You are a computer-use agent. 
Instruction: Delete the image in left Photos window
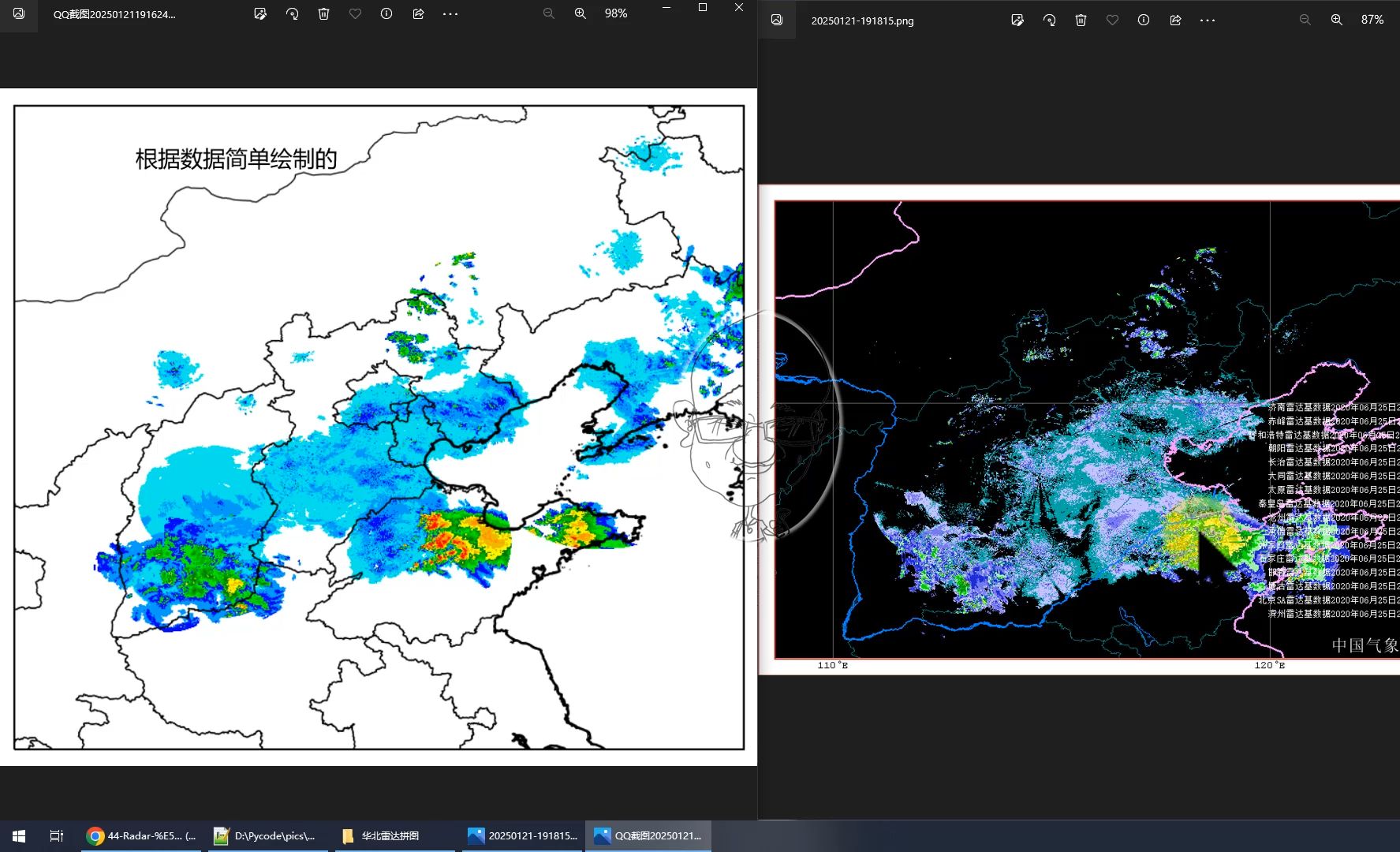pos(323,13)
